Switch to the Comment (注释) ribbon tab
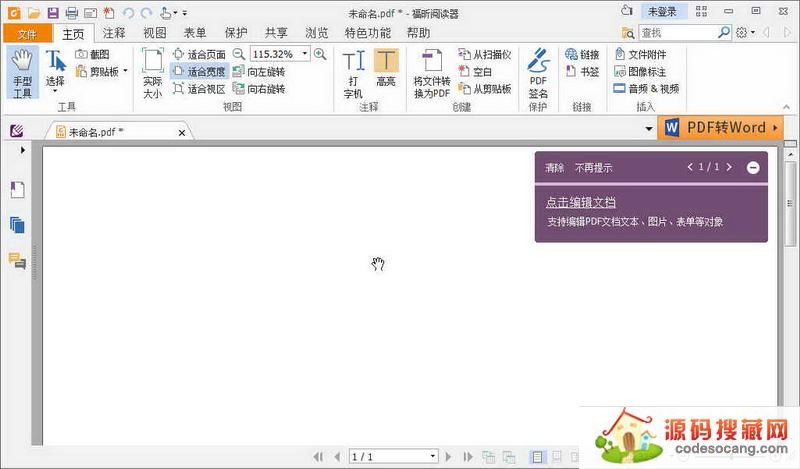 click(114, 33)
